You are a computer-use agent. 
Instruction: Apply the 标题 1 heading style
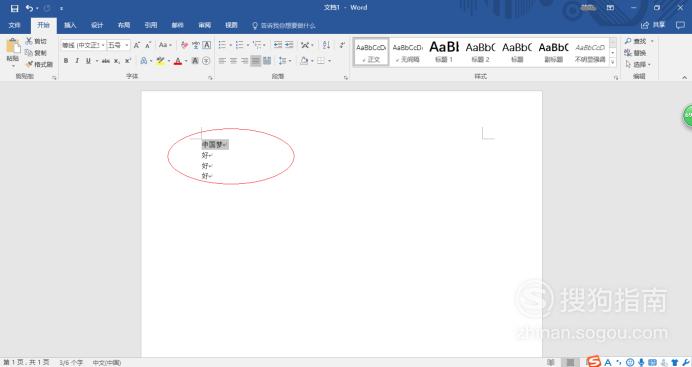pos(444,52)
